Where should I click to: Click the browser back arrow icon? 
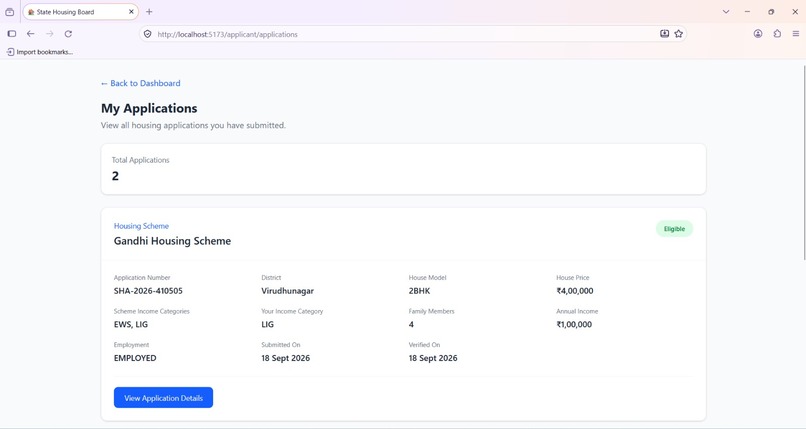[x=31, y=34]
